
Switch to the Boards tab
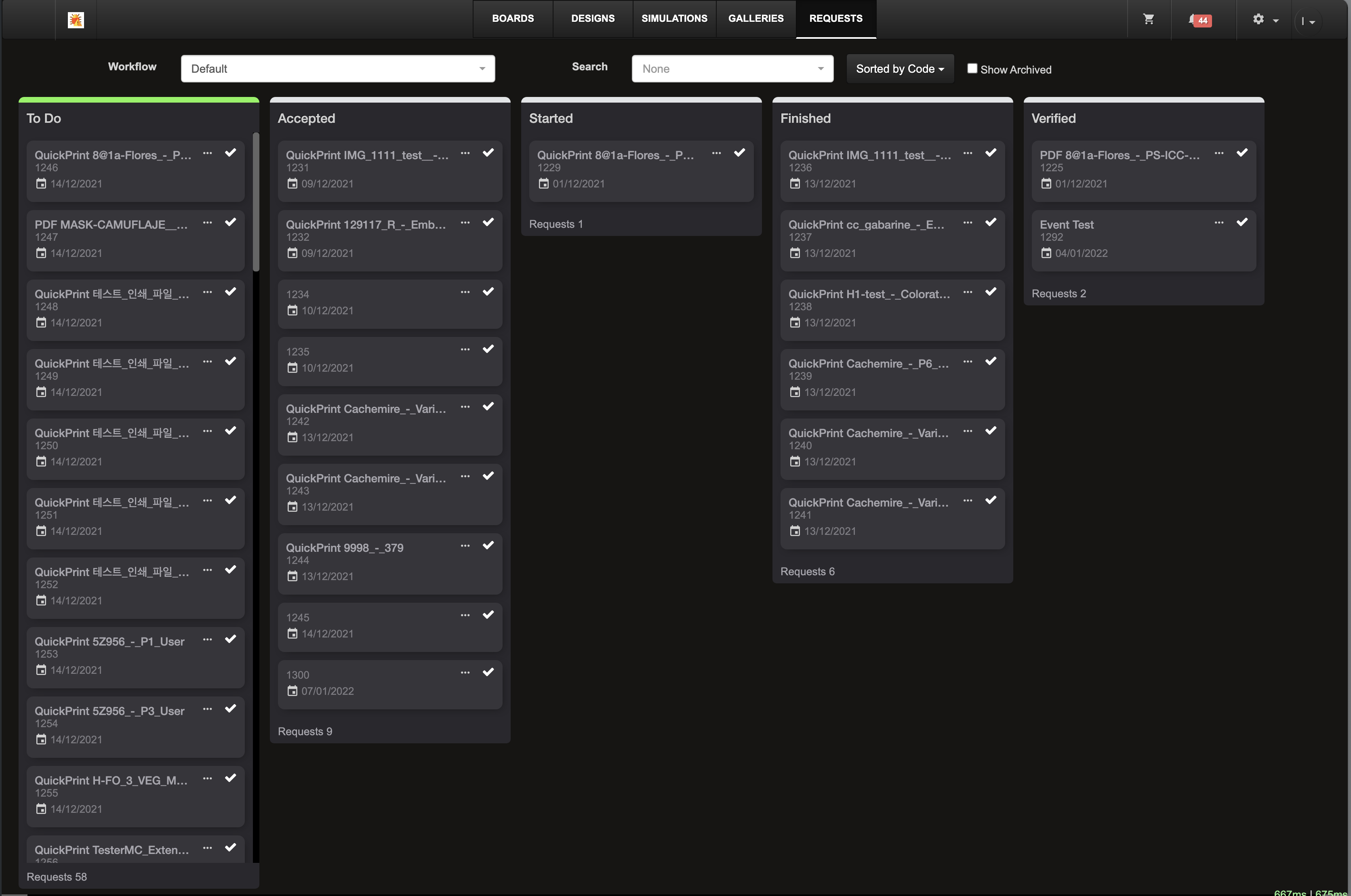pos(513,18)
